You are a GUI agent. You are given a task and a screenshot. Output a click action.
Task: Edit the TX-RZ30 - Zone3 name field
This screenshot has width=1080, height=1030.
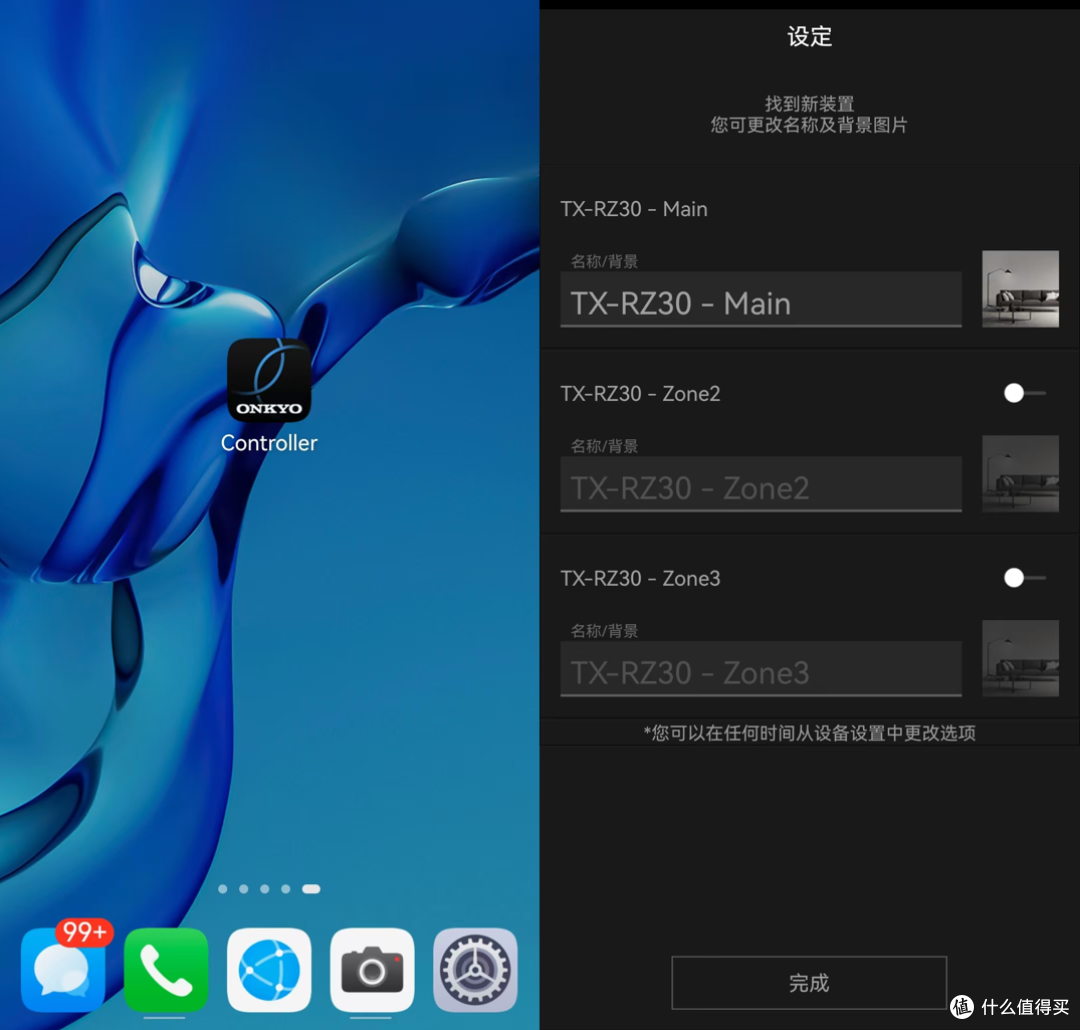pos(761,669)
